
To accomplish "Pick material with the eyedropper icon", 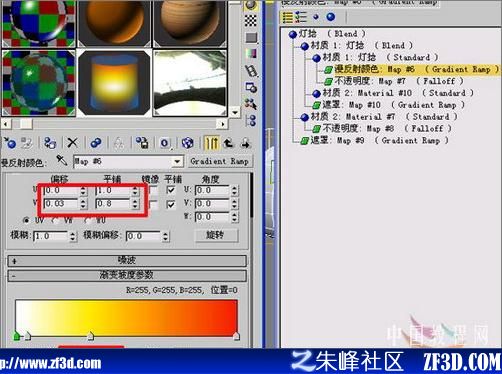I will 62,161.
